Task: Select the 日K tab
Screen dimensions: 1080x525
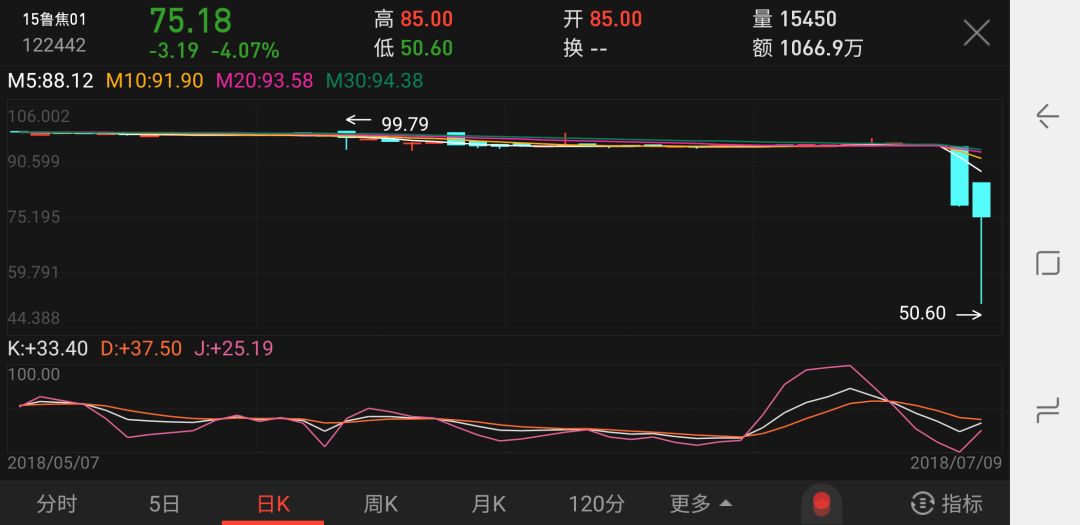Action: click(x=273, y=504)
